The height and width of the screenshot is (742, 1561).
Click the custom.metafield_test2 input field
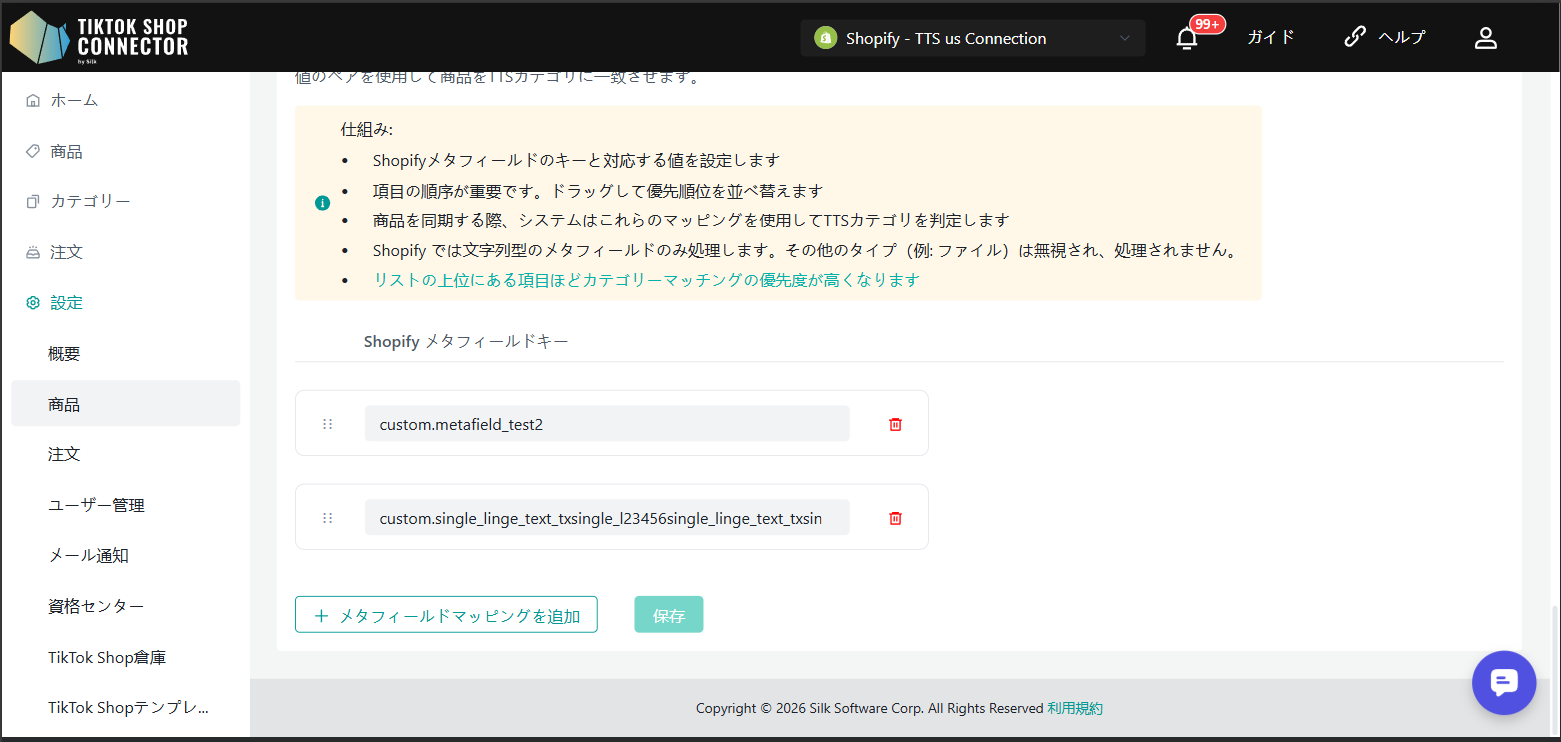pos(606,424)
